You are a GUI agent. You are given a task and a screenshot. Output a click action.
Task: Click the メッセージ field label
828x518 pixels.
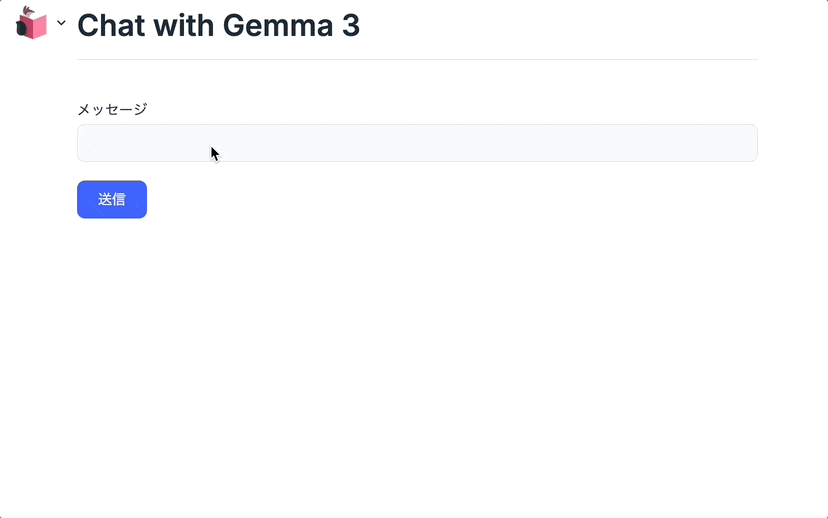[112, 109]
